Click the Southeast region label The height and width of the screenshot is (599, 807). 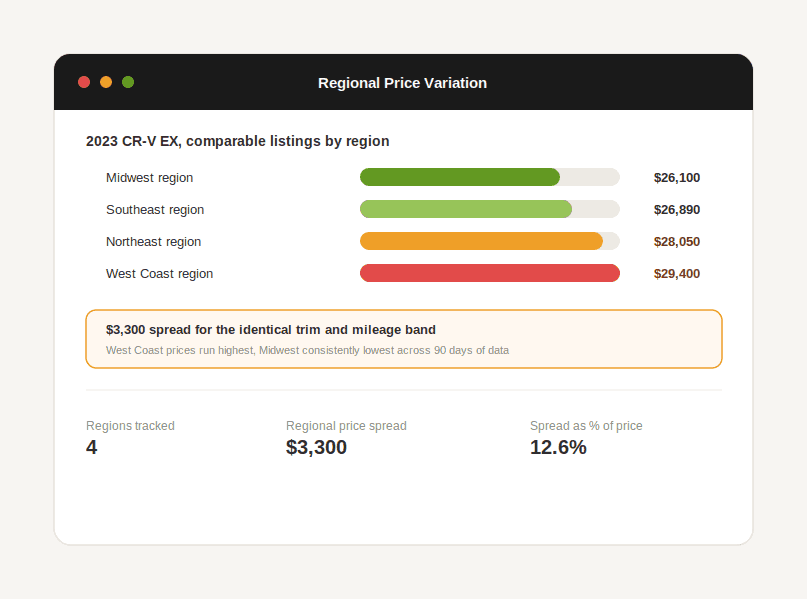pyautogui.click(x=155, y=209)
